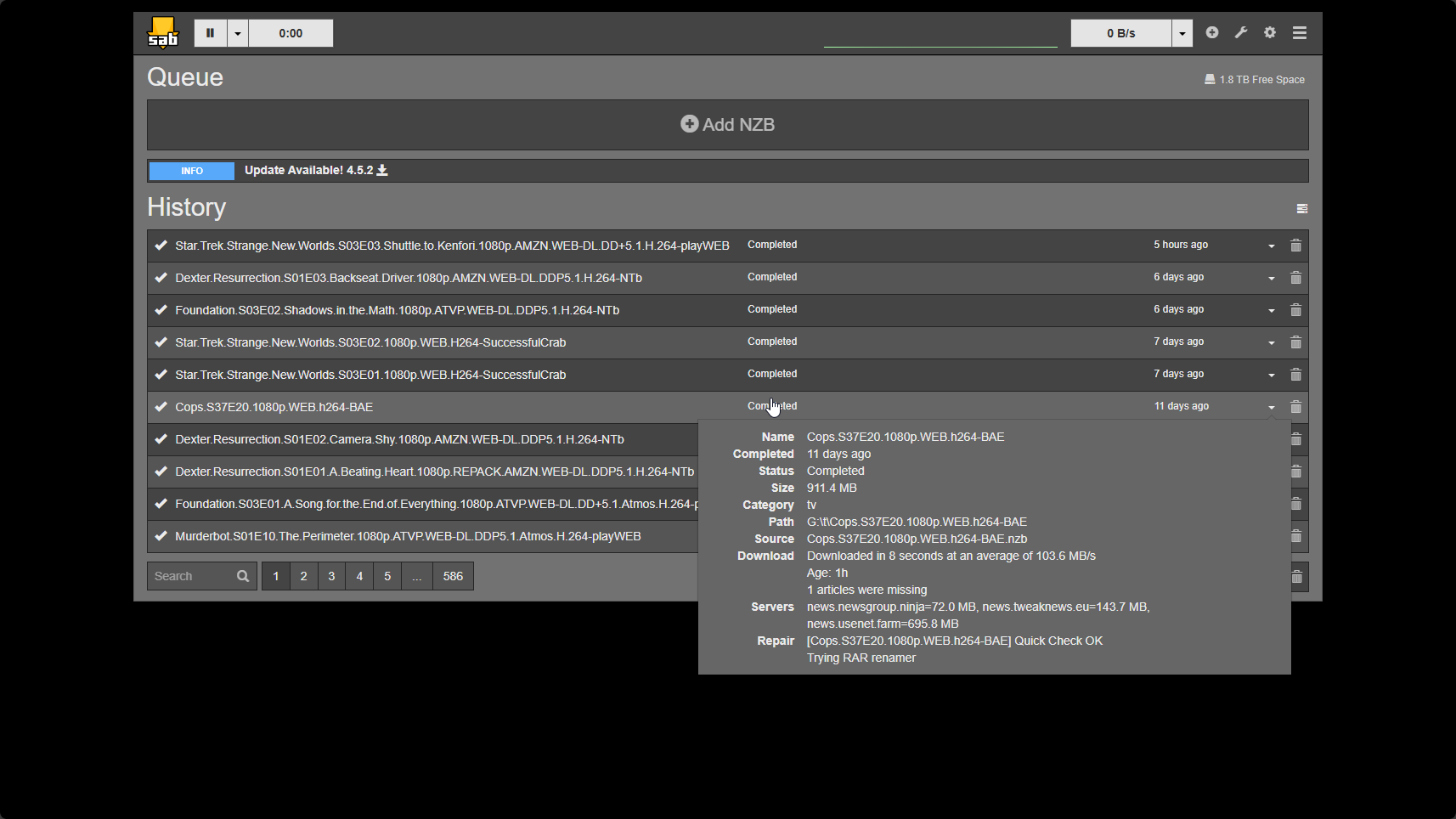Image resolution: width=1456 pixels, height=819 pixels.
Task: Open the pause duration dropdown arrow
Action: [238, 33]
